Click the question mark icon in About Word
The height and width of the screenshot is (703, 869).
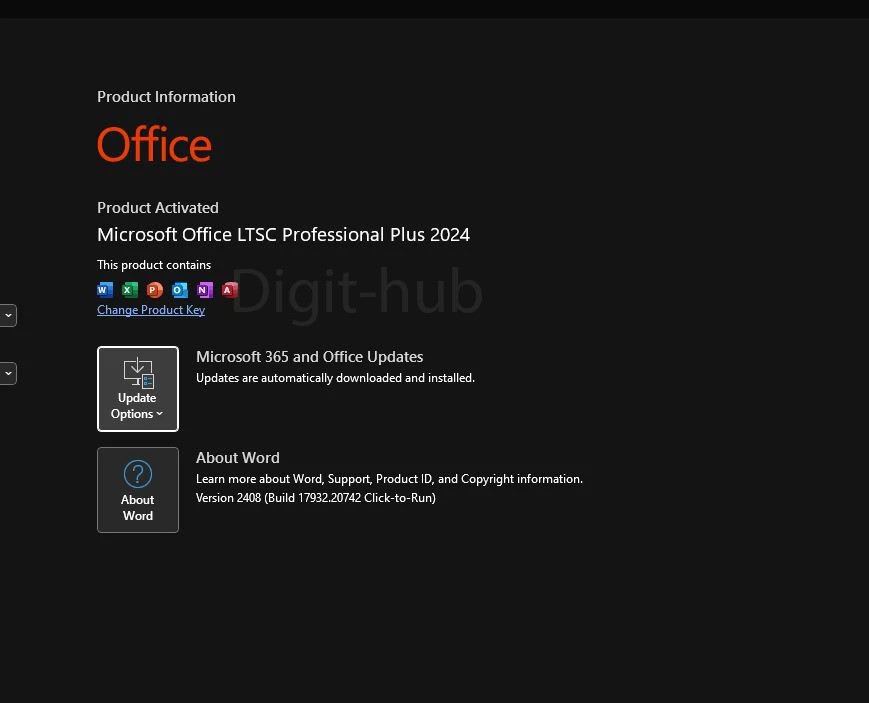click(x=138, y=474)
